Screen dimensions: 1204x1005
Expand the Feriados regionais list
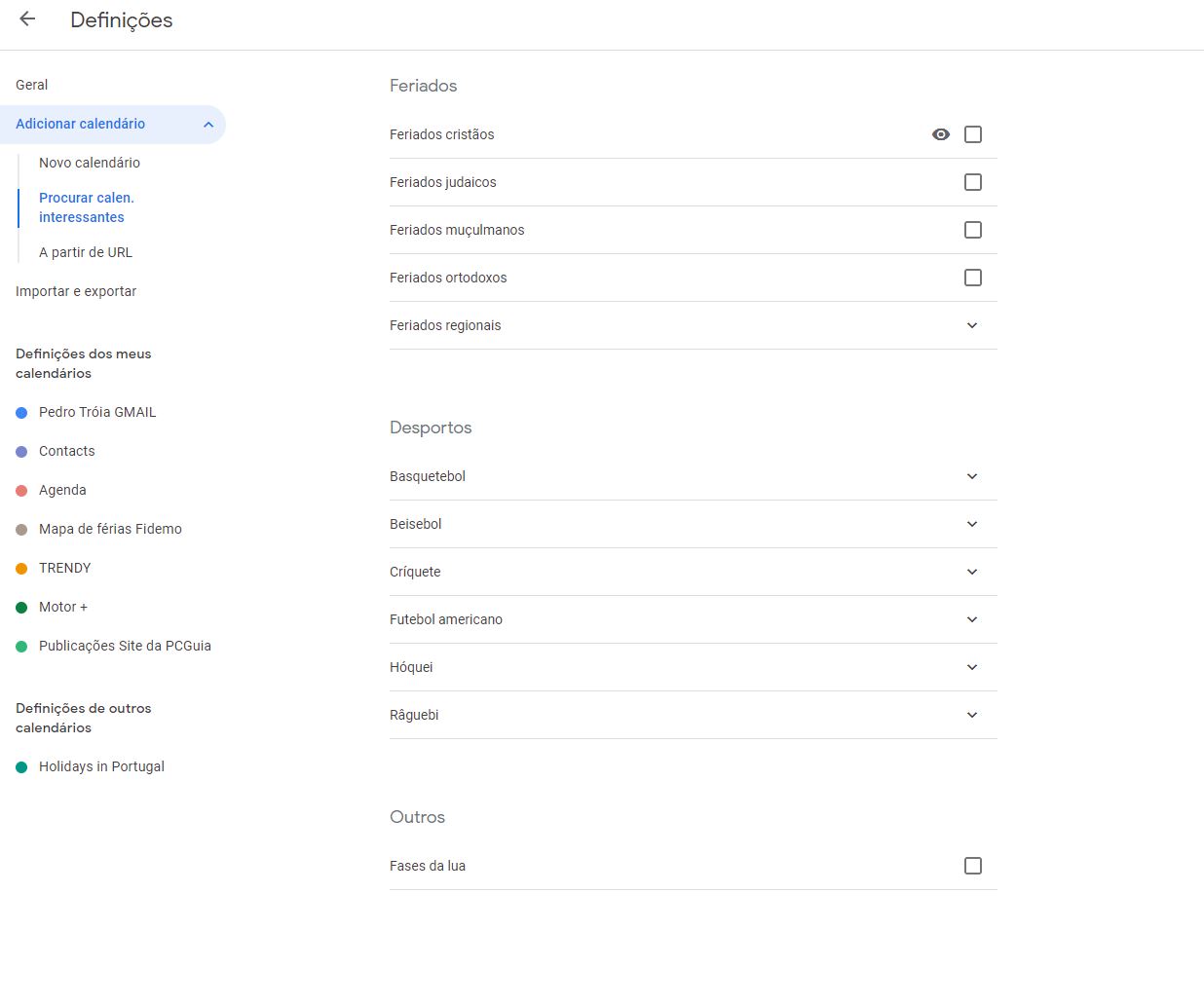pyautogui.click(x=971, y=325)
